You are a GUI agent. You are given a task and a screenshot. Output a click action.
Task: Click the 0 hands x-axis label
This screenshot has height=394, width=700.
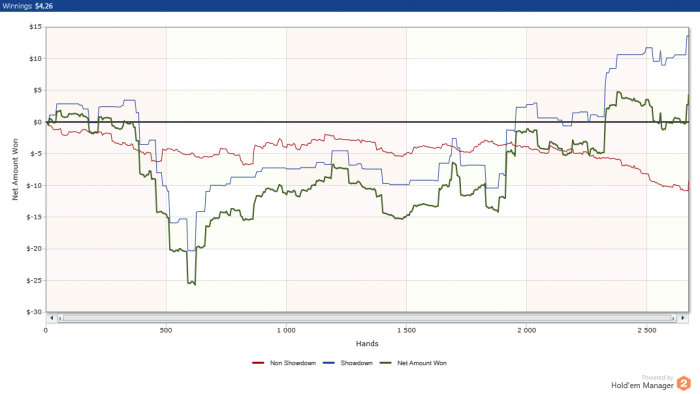[x=46, y=331]
